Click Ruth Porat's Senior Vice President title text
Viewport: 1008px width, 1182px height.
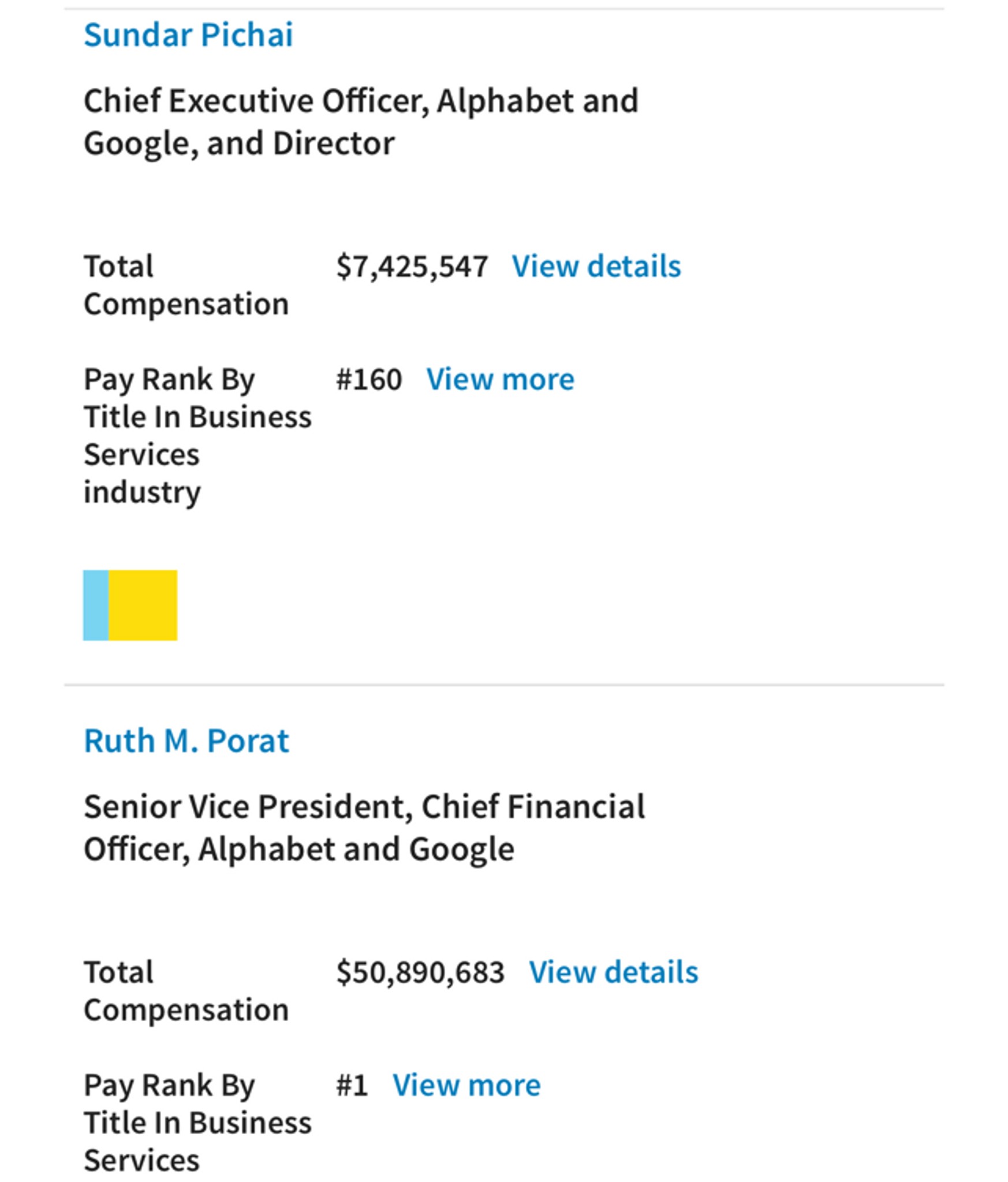pyautogui.click(x=364, y=828)
